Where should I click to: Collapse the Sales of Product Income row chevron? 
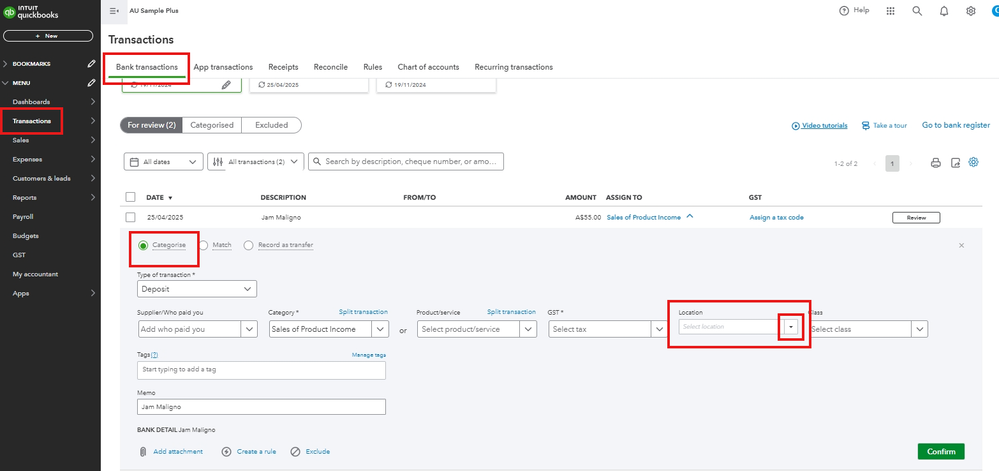(x=689, y=217)
